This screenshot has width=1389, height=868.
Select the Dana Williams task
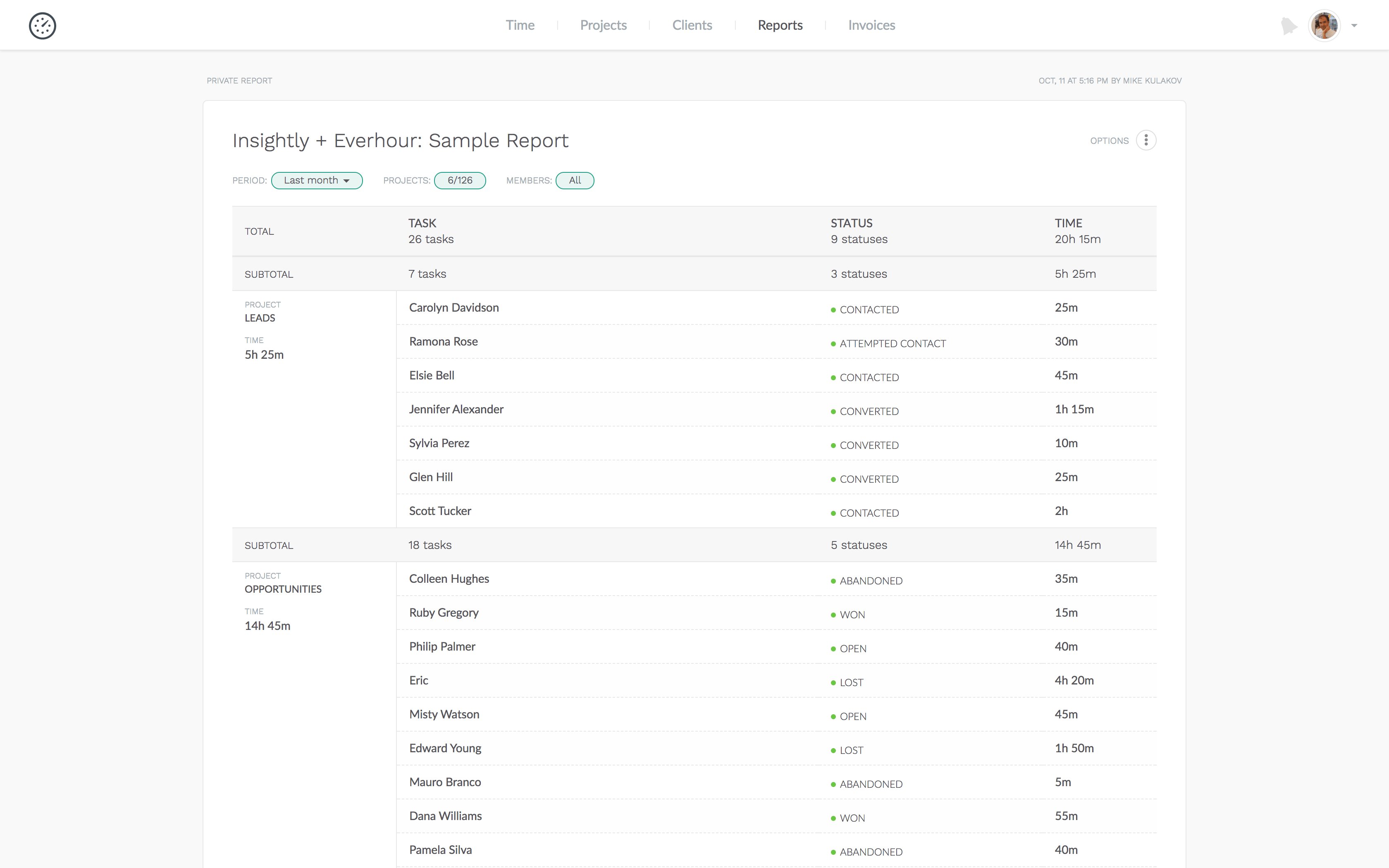pyautogui.click(x=445, y=816)
